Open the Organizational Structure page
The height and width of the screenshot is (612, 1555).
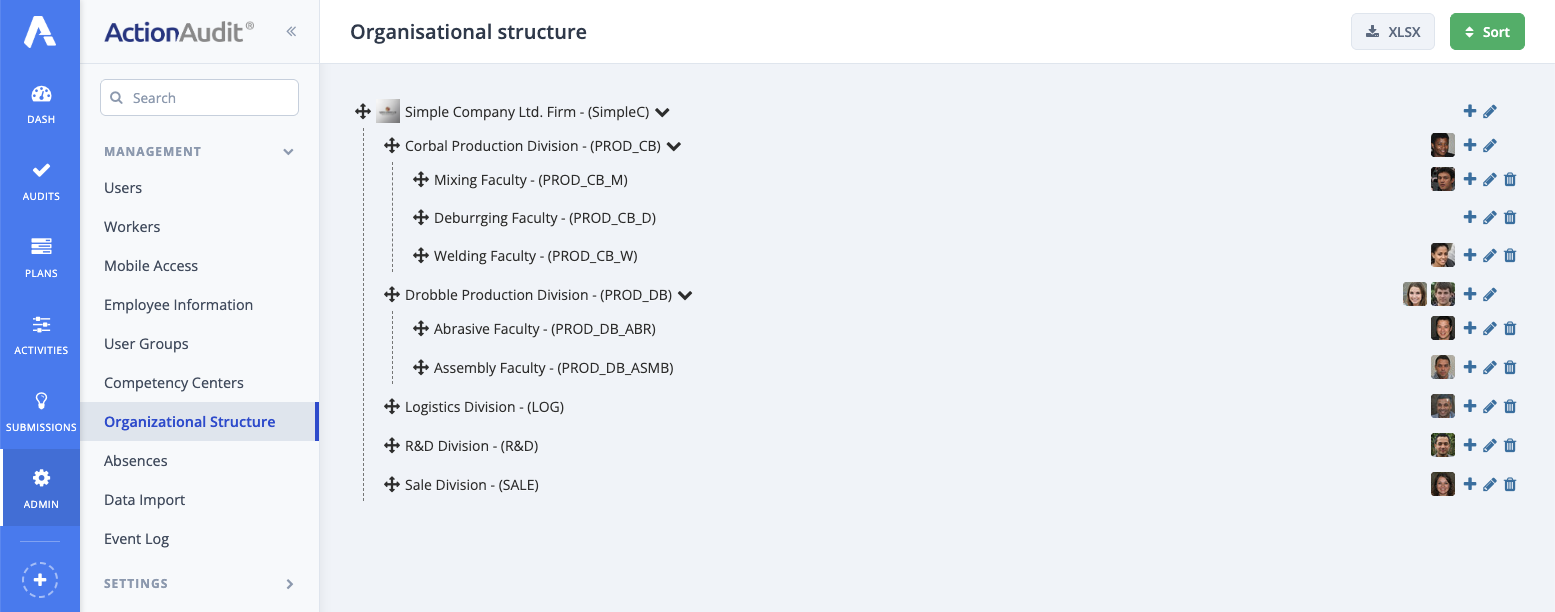tap(189, 421)
